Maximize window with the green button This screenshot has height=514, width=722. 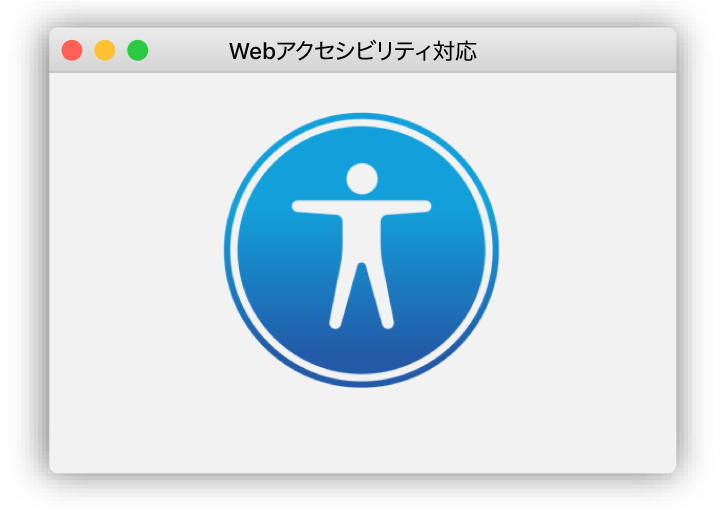pos(137,50)
